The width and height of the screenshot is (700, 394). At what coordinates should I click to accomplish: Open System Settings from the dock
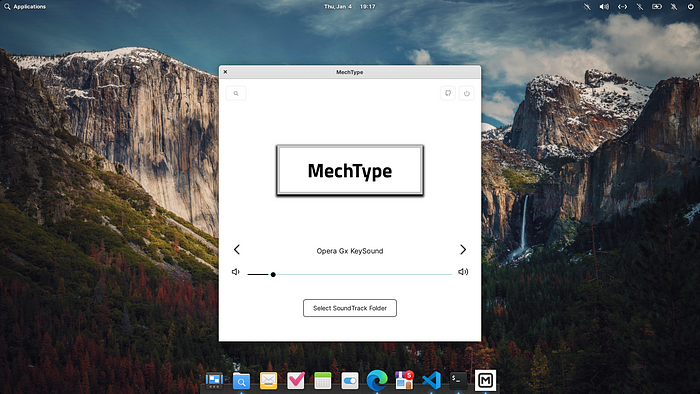pyautogui.click(x=350, y=381)
